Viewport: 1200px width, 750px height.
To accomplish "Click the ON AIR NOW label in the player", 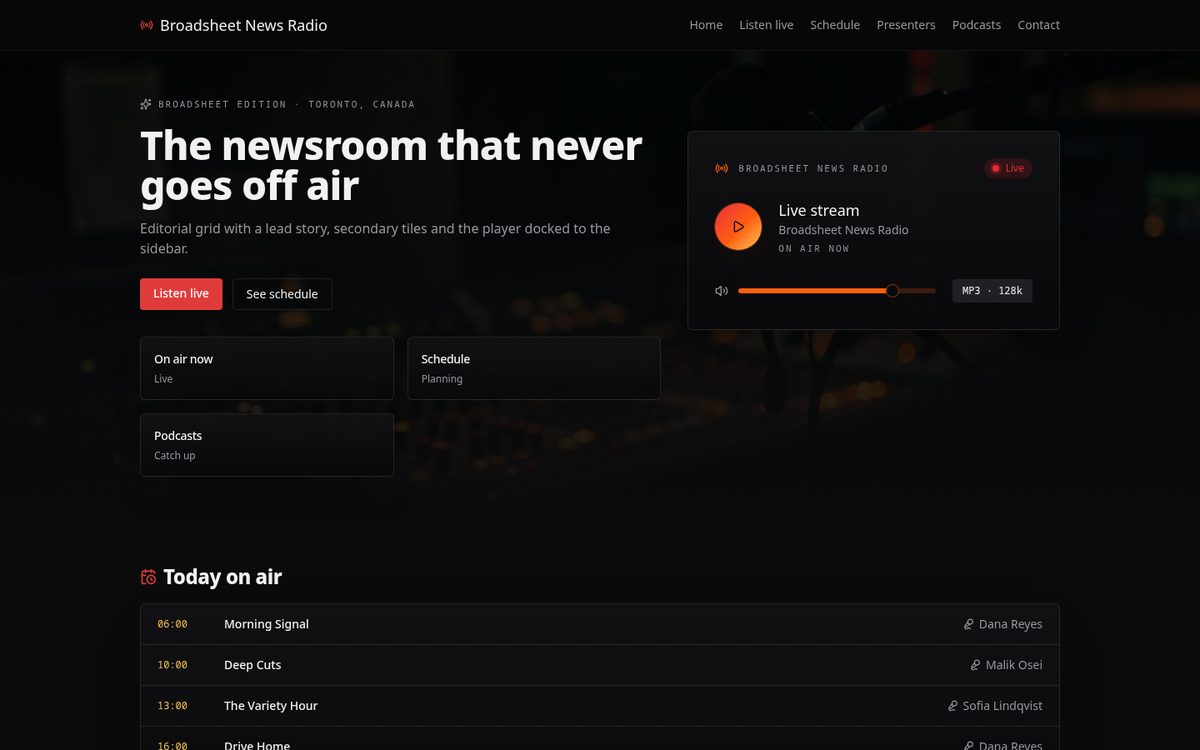I will click(814, 249).
